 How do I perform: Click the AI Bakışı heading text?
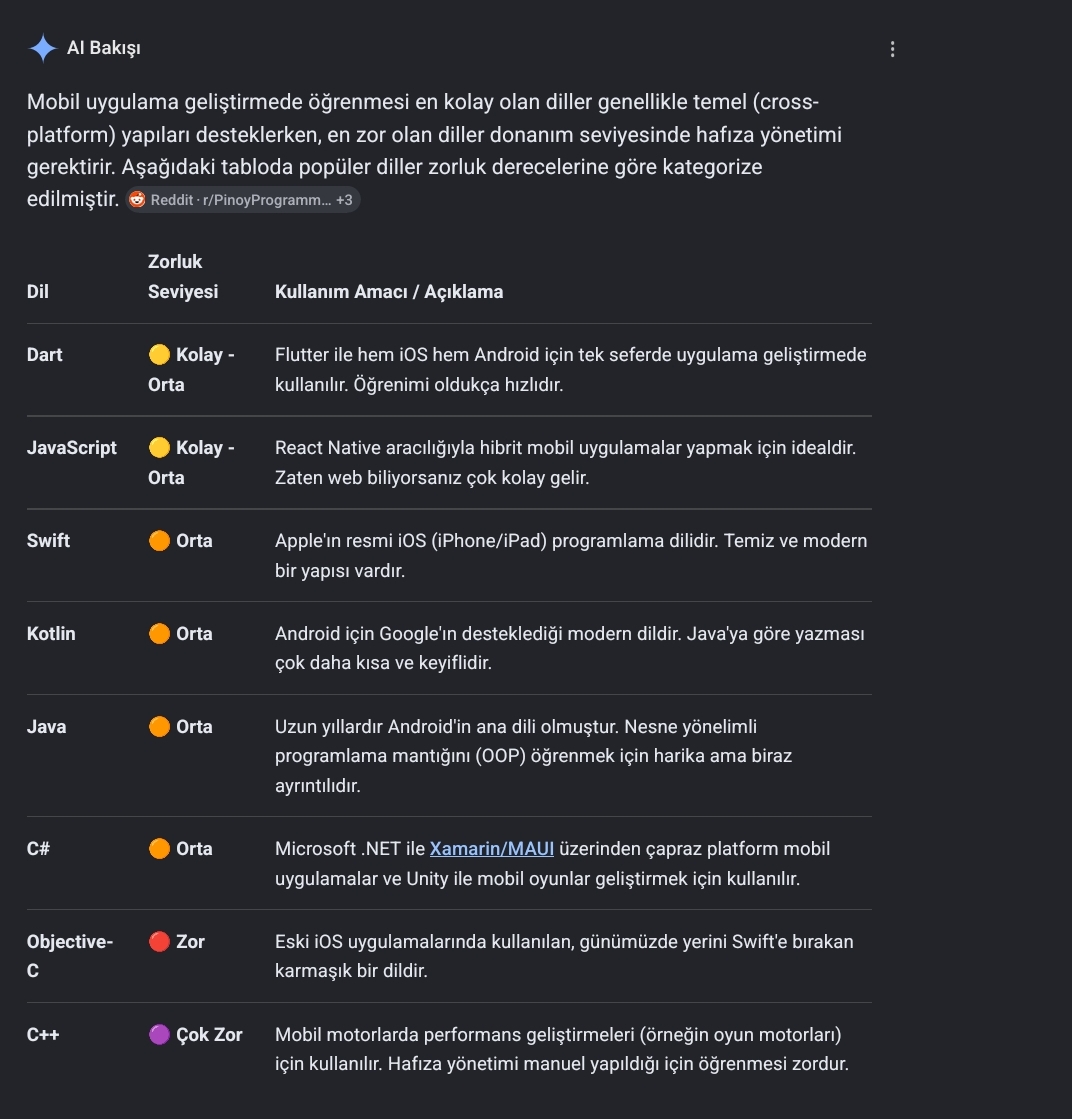coord(103,48)
